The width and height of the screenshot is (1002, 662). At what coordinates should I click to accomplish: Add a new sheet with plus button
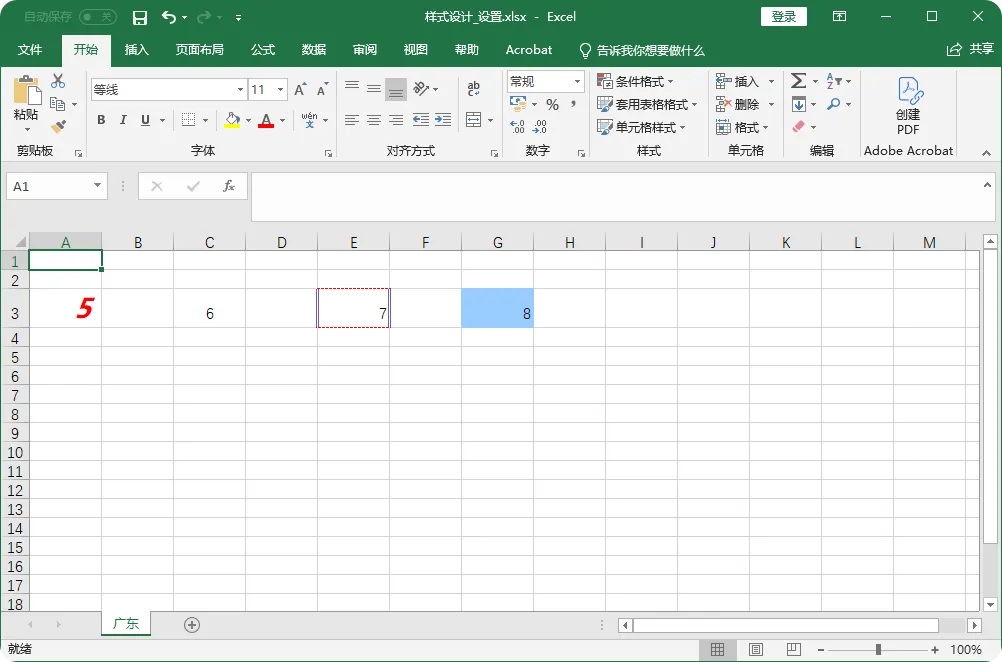click(x=192, y=625)
